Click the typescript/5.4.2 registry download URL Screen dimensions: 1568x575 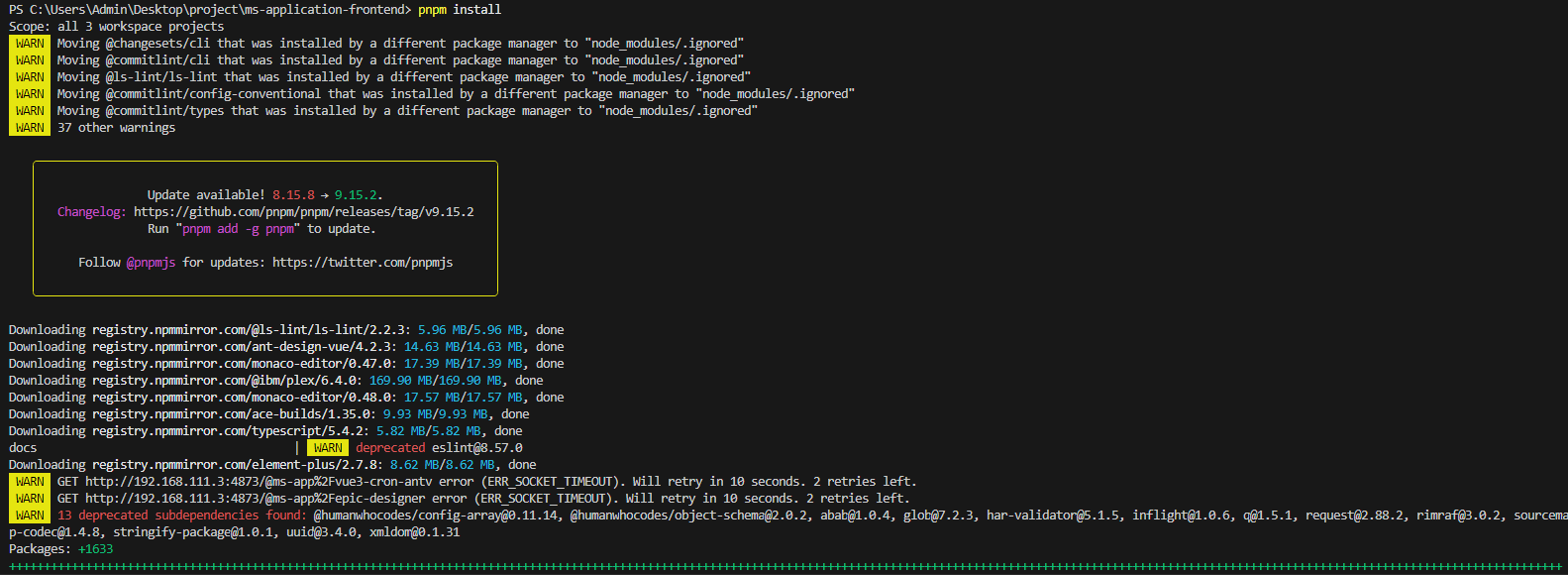pos(230,431)
